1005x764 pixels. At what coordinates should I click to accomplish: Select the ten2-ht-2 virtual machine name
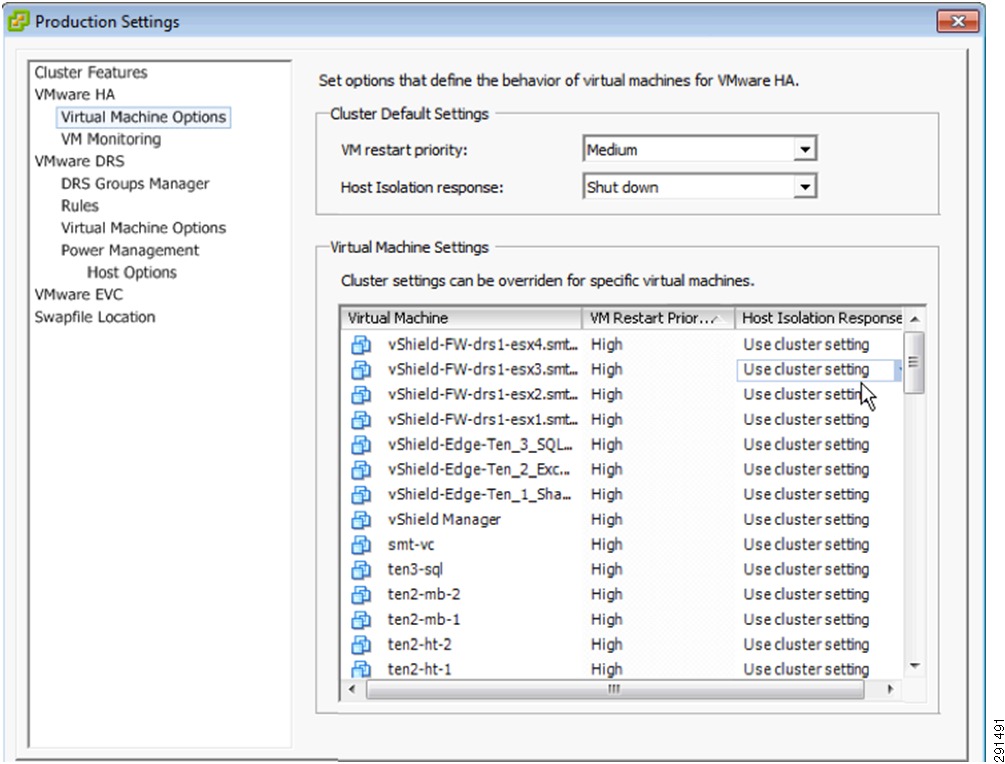coord(420,645)
